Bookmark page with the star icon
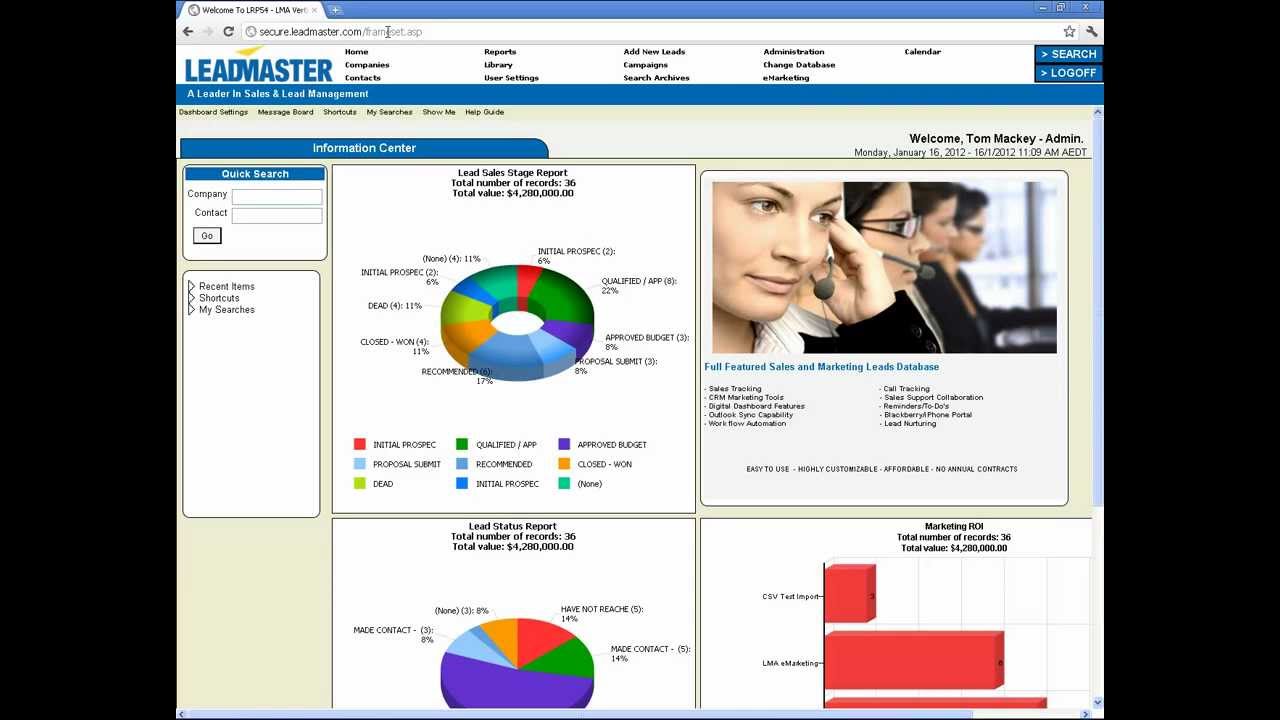1280x720 pixels. tap(1069, 32)
